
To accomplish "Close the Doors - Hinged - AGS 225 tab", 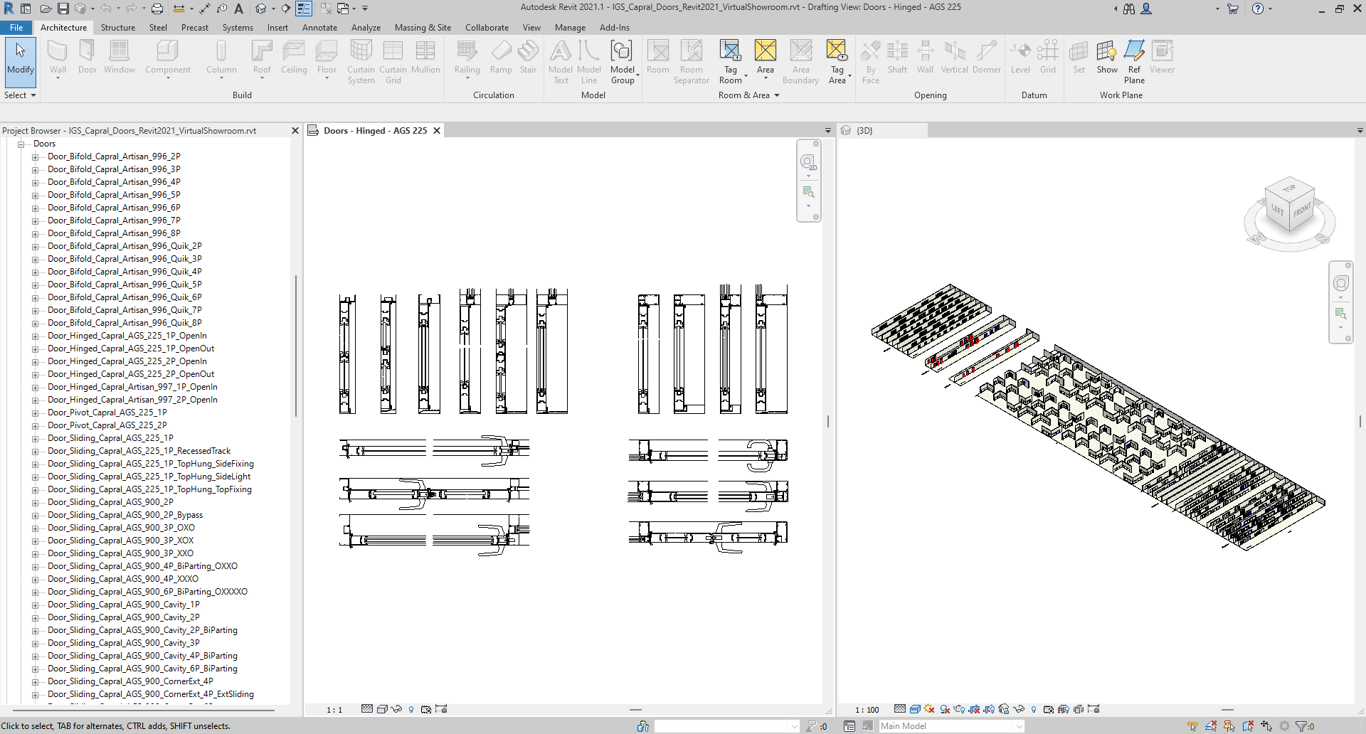I will (437, 131).
